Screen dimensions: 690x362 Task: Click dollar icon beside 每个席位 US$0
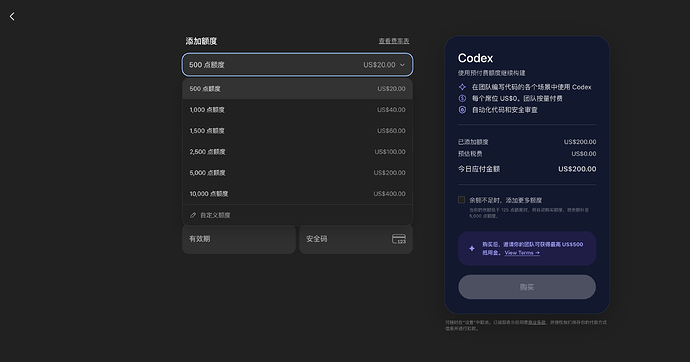click(x=462, y=99)
